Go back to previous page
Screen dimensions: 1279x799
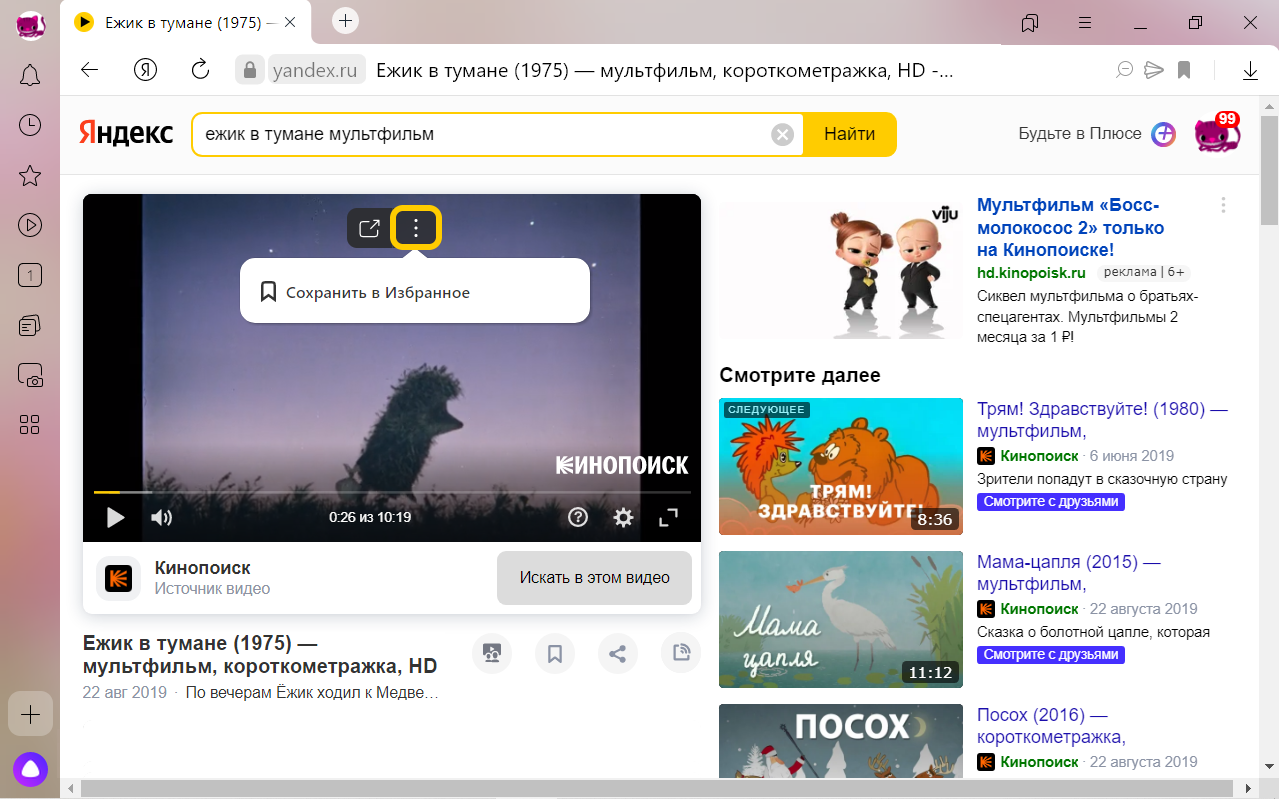[x=90, y=70]
